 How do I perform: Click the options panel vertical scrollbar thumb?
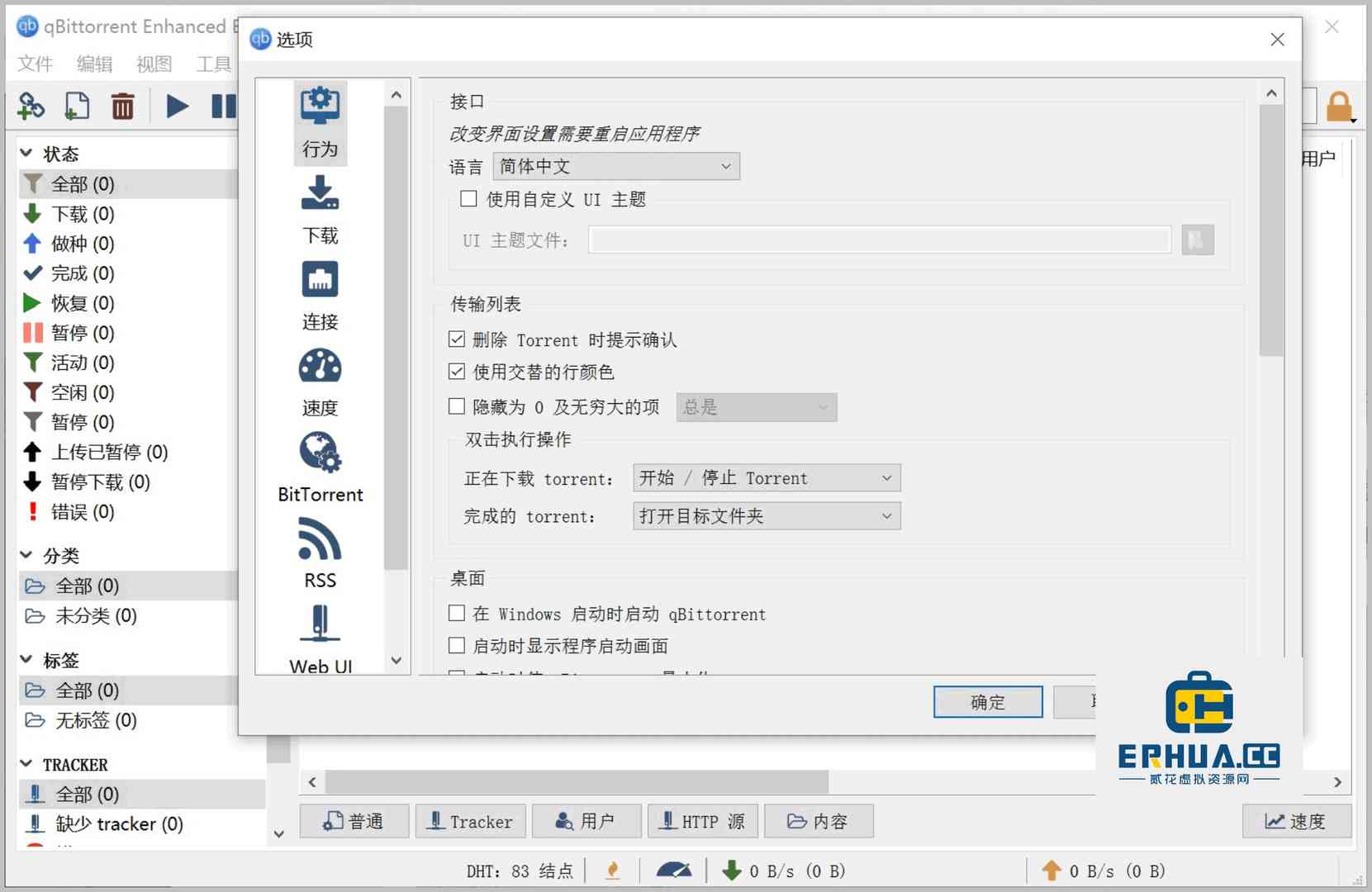[x=1271, y=230]
